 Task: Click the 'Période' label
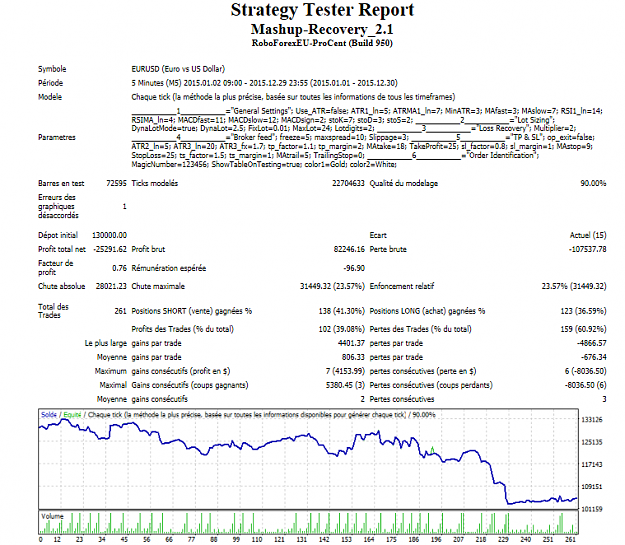[x=51, y=83]
